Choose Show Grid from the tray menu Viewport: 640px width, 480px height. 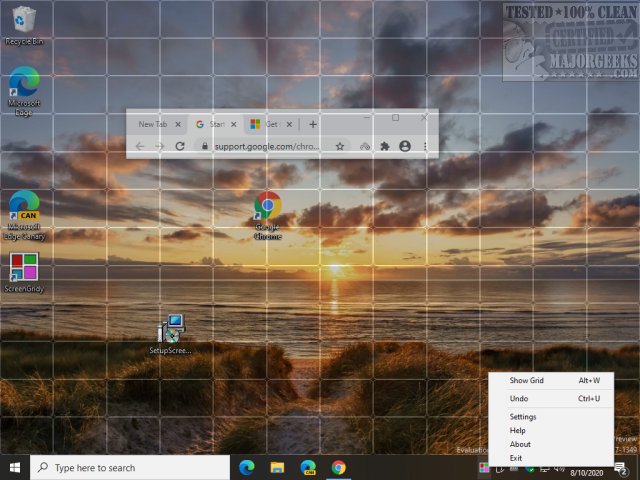pyautogui.click(x=551, y=380)
